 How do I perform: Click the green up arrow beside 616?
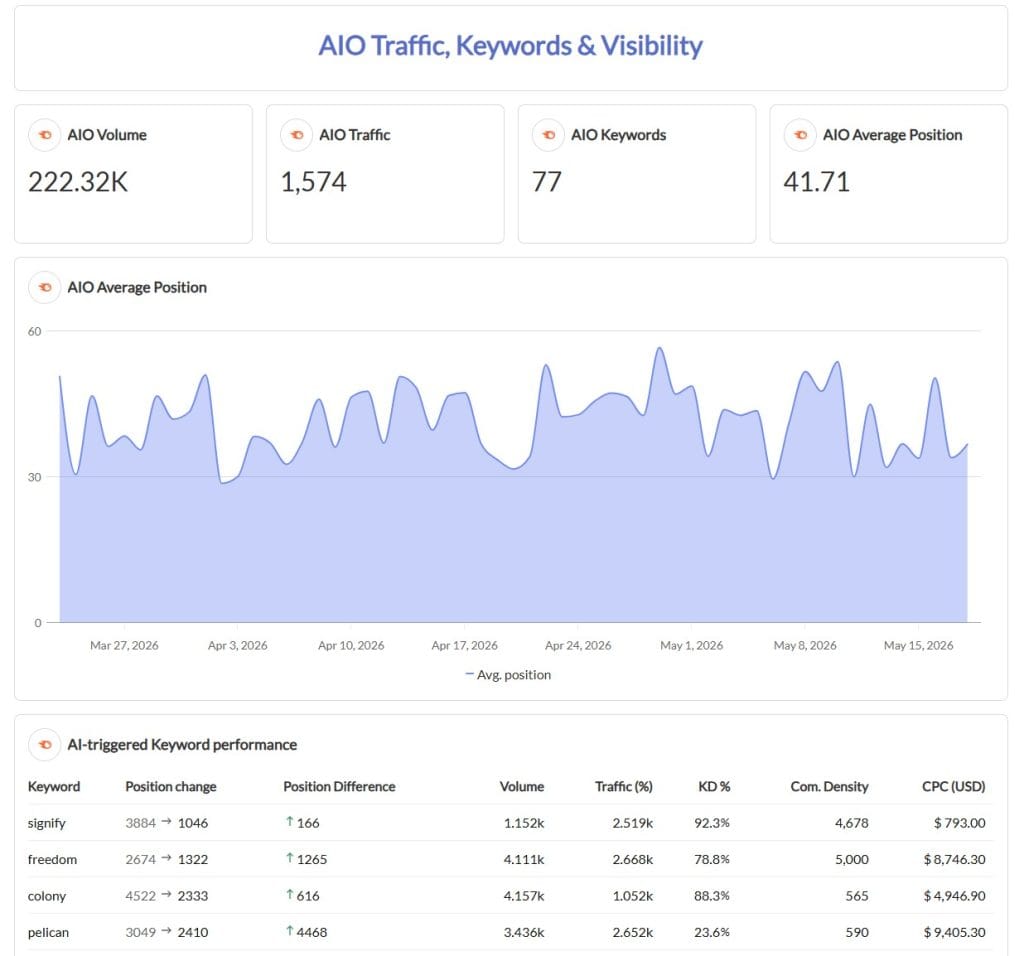289,895
